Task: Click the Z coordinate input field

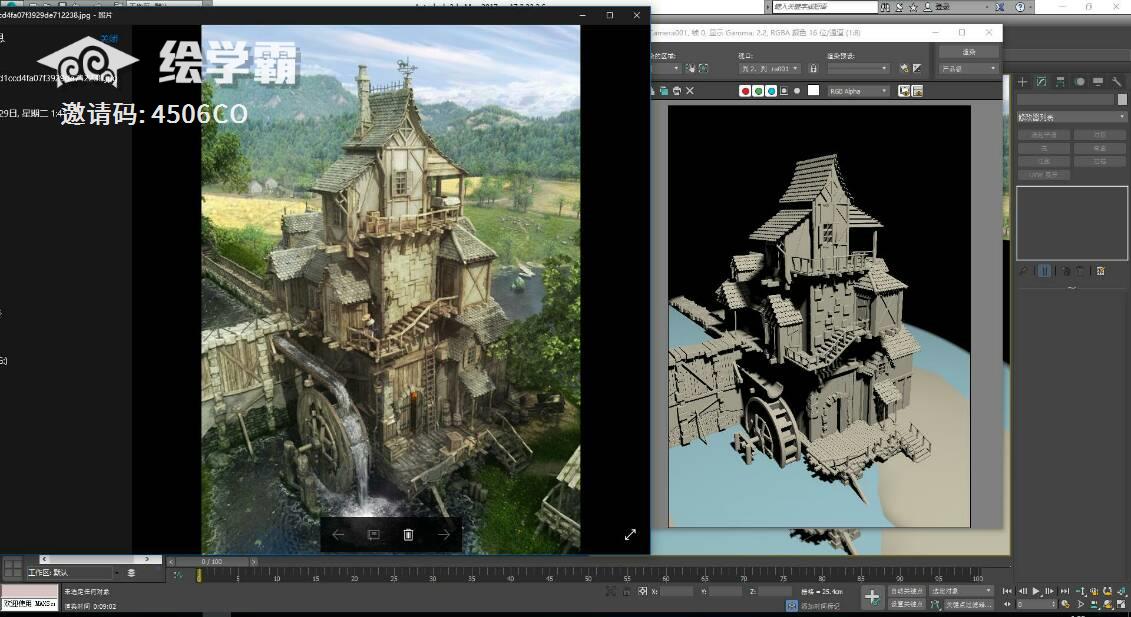Action: [x=775, y=591]
